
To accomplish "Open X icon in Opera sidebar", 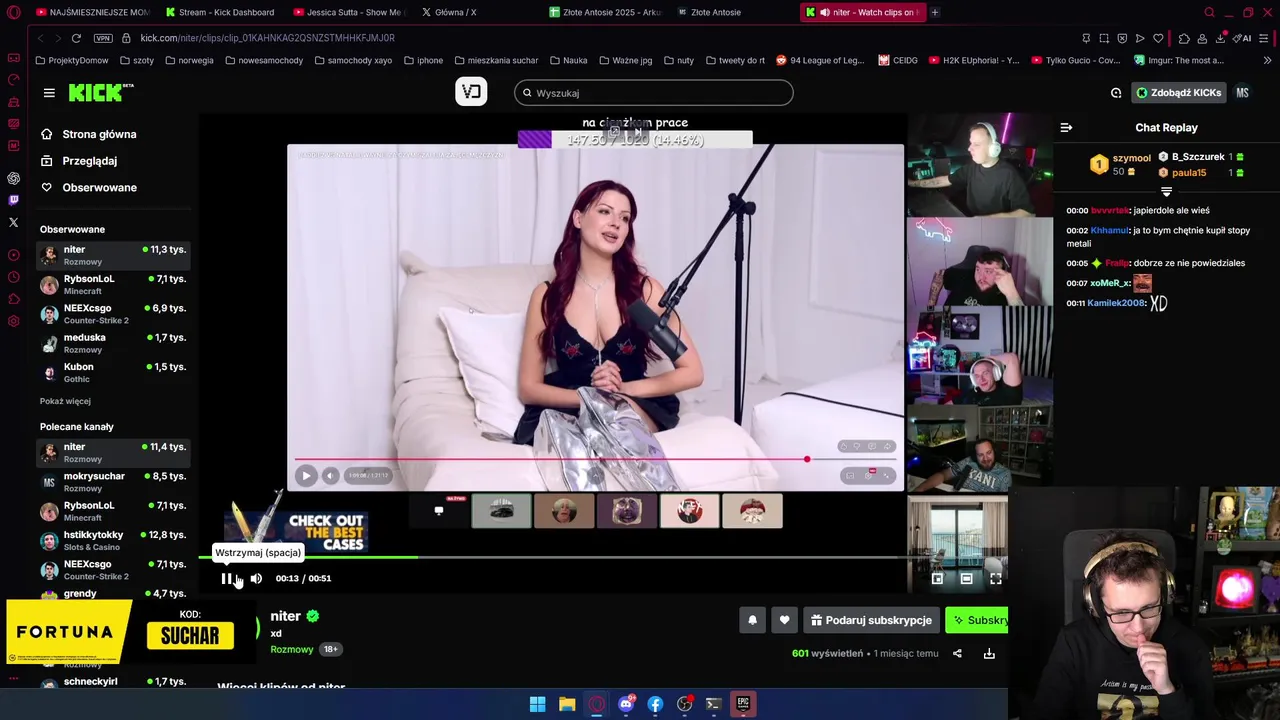I will tap(13, 222).
